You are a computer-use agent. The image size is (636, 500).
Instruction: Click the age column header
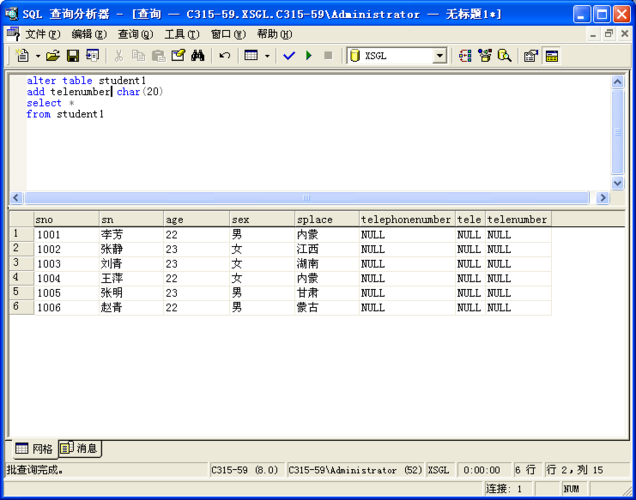[197, 219]
